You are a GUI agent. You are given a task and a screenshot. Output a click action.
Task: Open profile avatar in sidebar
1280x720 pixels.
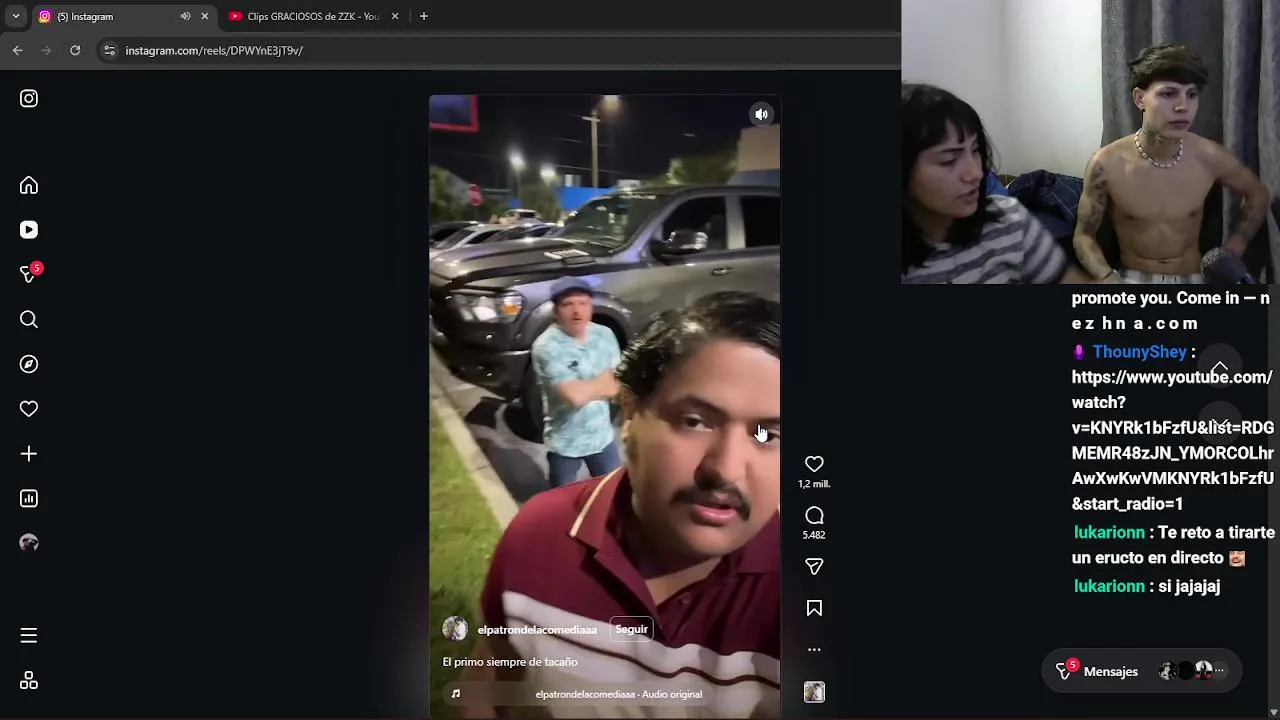point(29,542)
